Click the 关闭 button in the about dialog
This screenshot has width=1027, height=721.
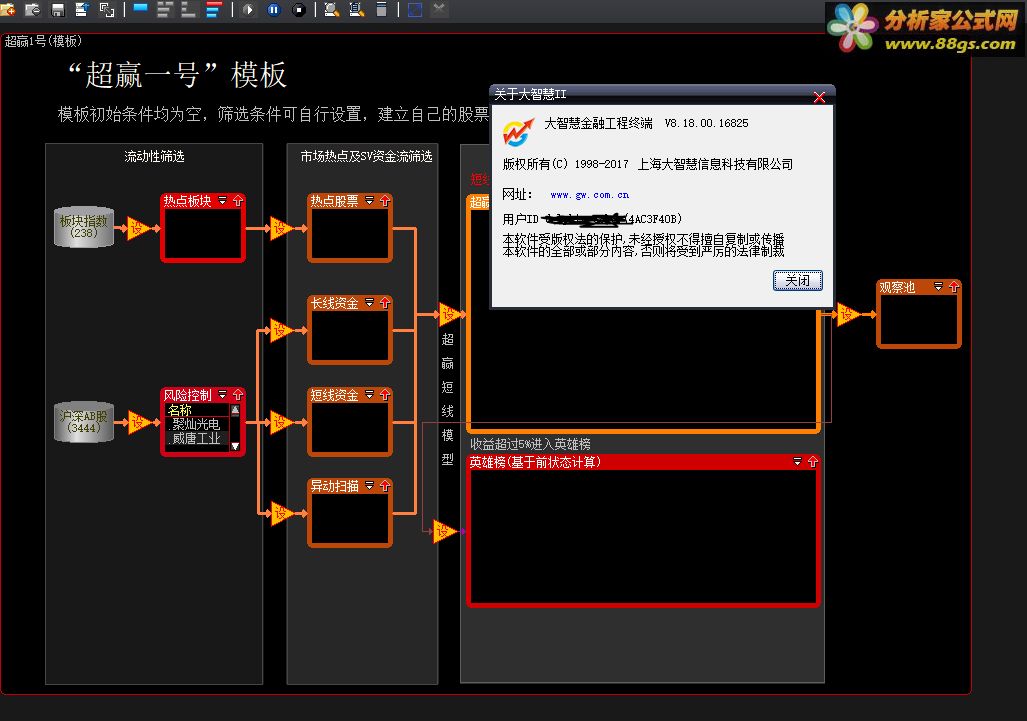(797, 280)
